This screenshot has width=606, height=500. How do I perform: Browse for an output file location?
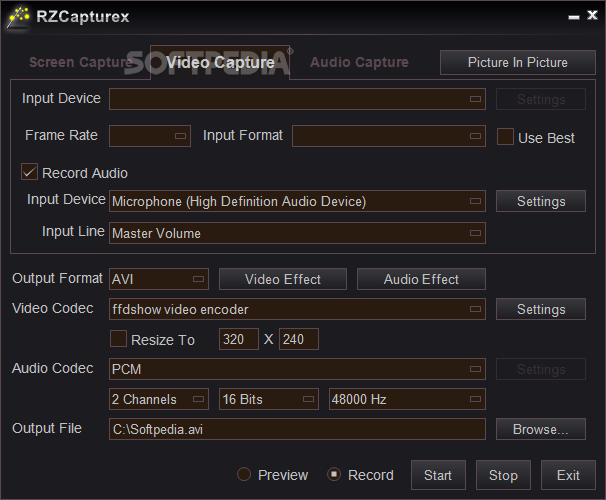(541, 429)
